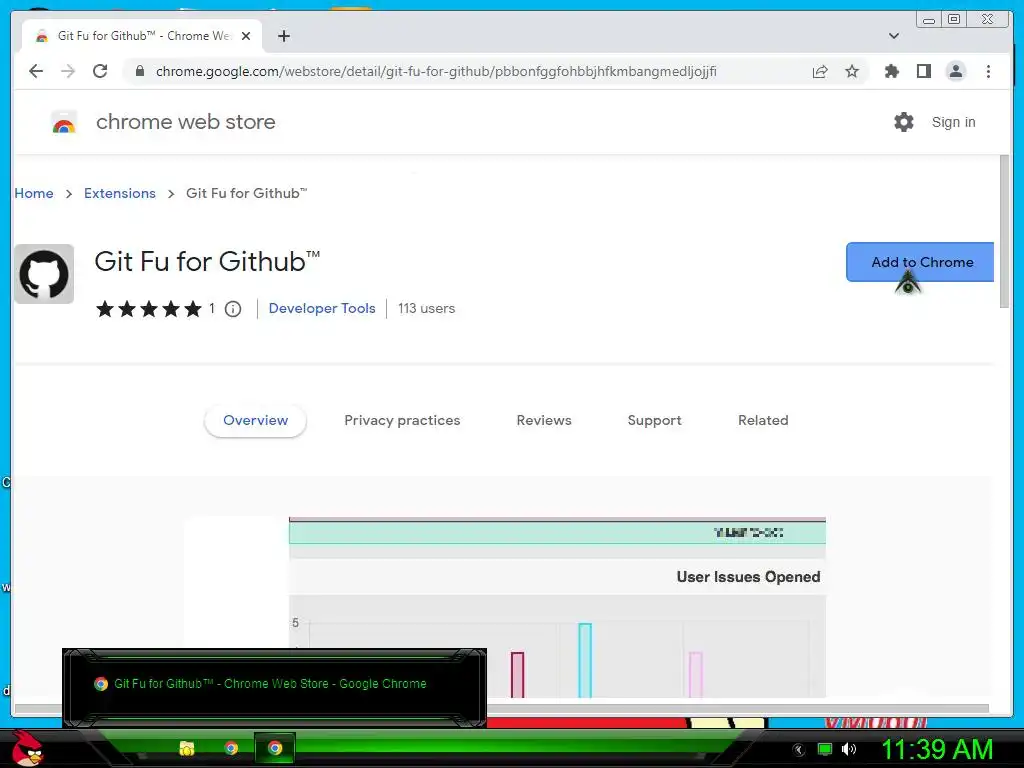
Task: Click the forward navigation arrow
Action: coord(68,71)
